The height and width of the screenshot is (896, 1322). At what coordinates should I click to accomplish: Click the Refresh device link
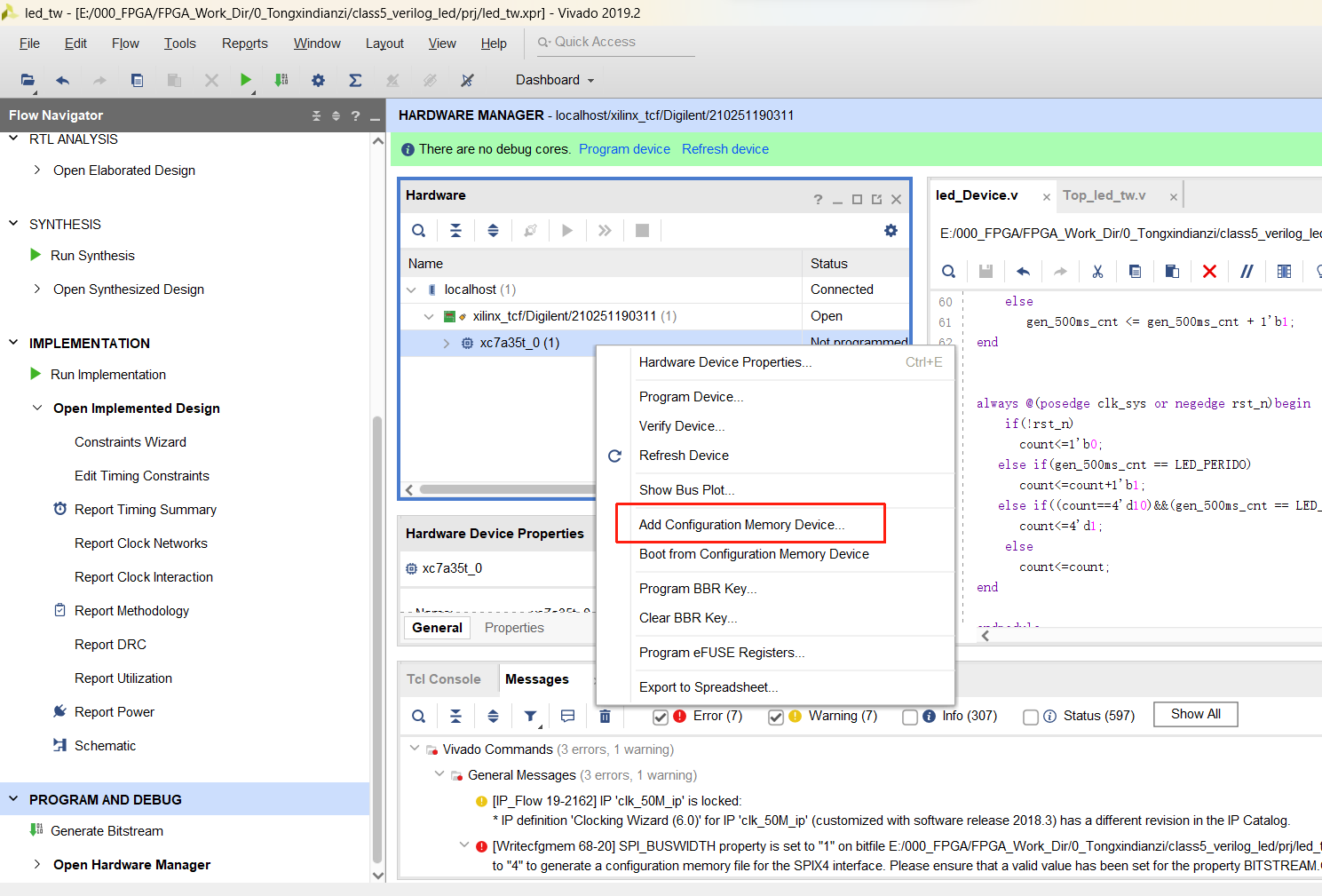tap(725, 149)
